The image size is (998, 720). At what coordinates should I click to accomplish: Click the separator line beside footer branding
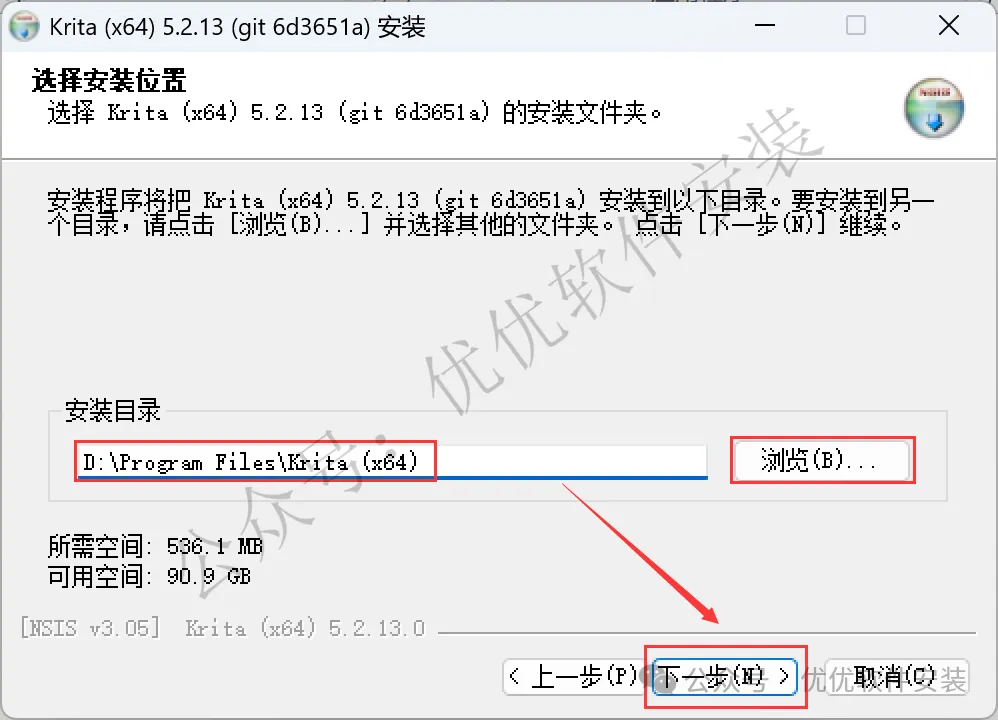tap(706, 633)
